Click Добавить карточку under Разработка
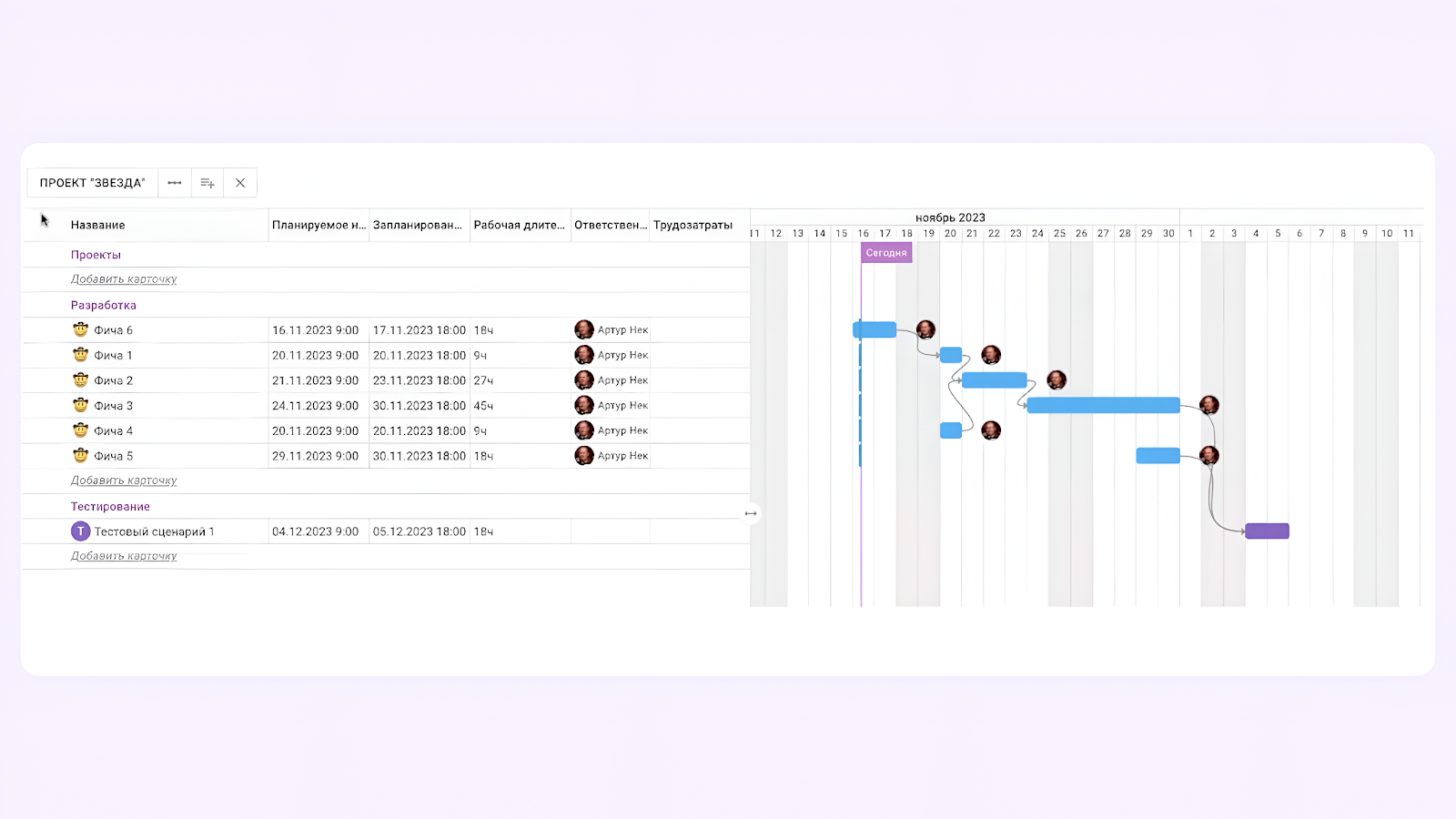 124,480
